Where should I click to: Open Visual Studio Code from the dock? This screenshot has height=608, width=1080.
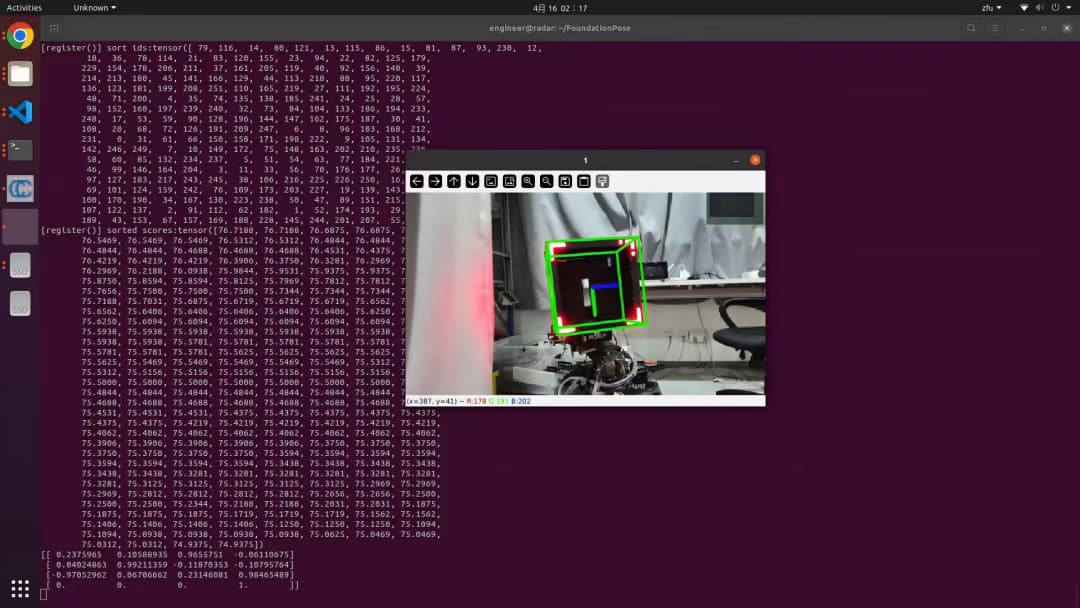point(20,112)
